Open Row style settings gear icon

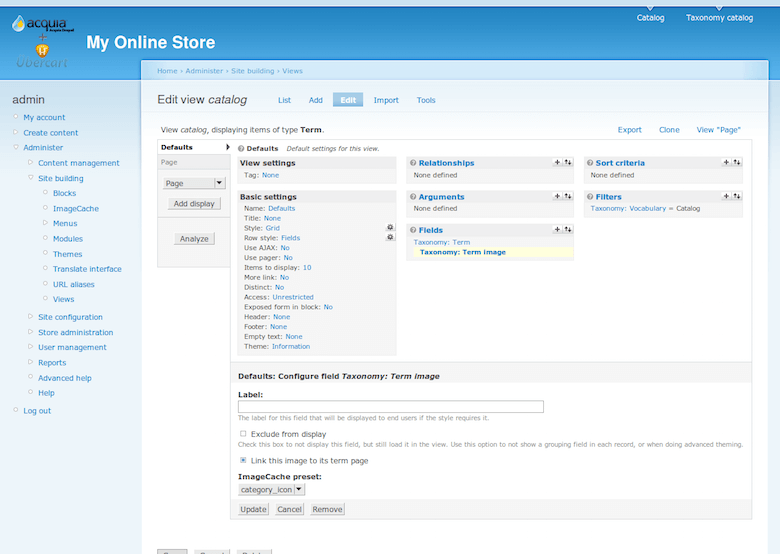(x=390, y=238)
